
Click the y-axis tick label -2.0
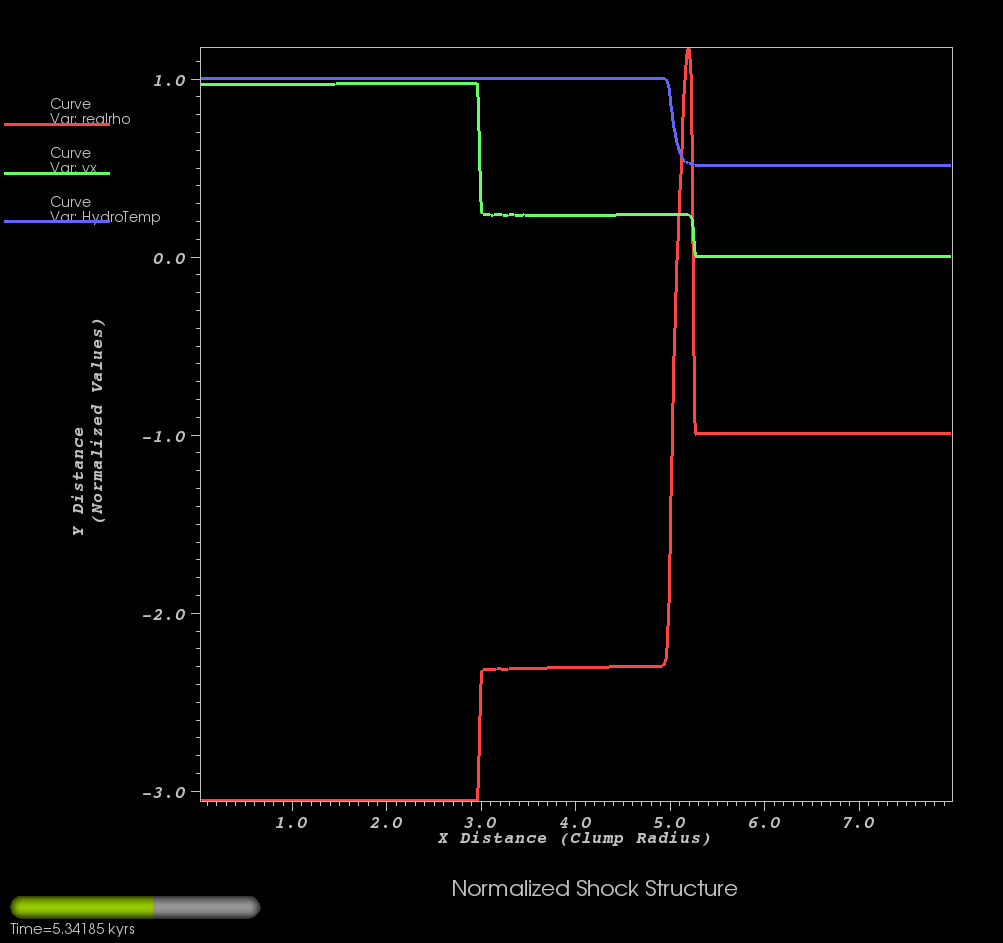[166, 614]
